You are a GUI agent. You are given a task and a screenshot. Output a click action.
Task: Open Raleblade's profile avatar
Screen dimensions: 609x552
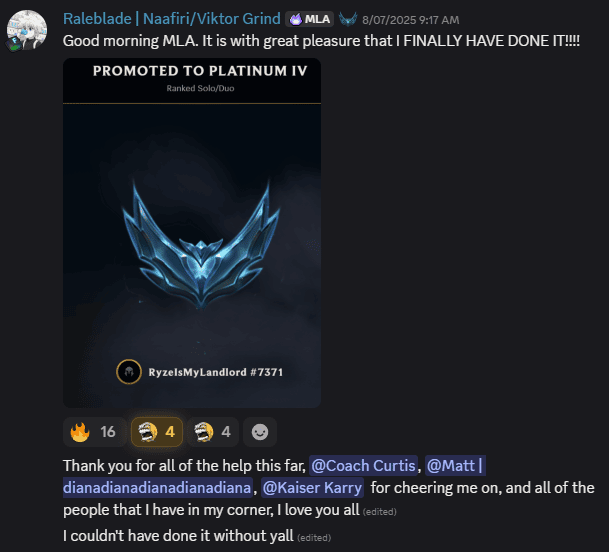27,30
